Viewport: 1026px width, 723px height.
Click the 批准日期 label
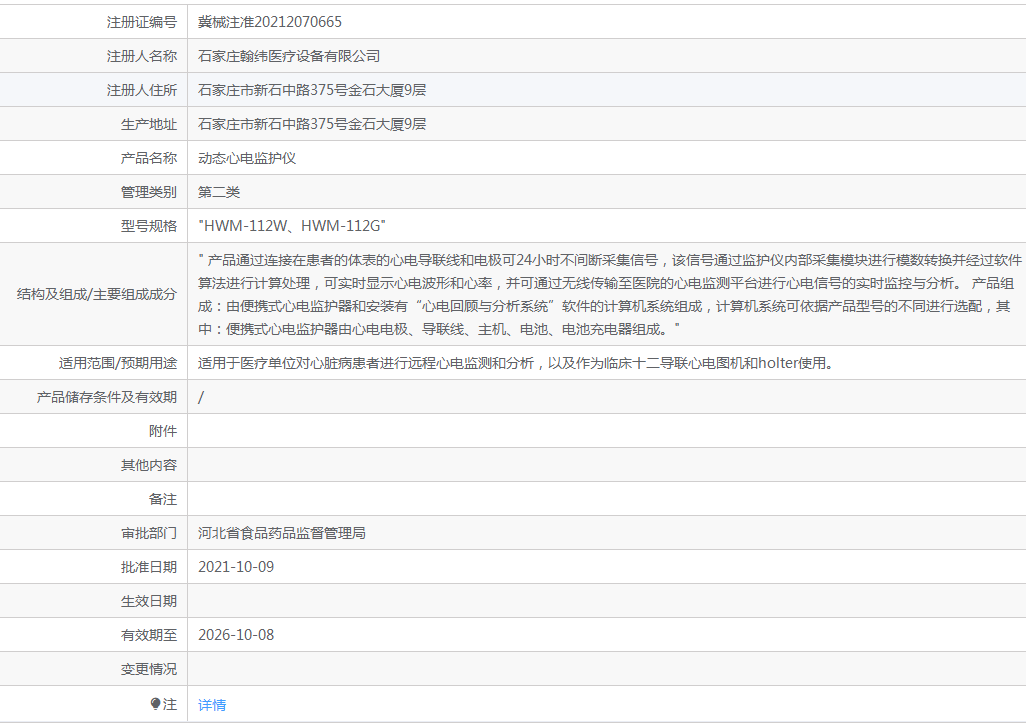coord(149,567)
